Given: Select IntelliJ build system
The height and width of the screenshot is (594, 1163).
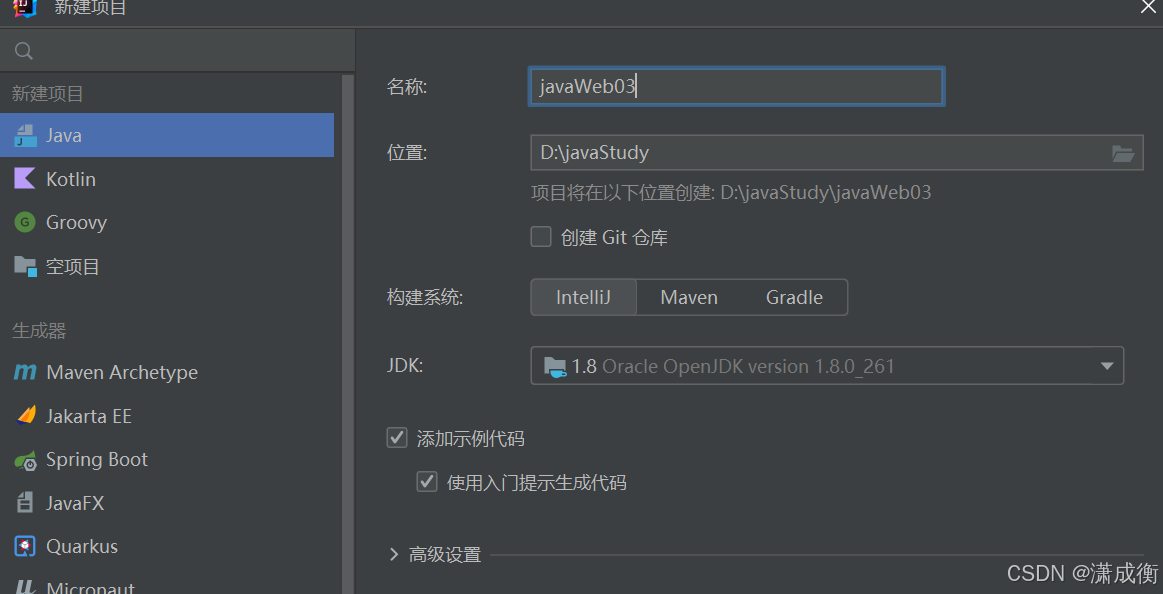Looking at the screenshot, I should click(x=583, y=297).
